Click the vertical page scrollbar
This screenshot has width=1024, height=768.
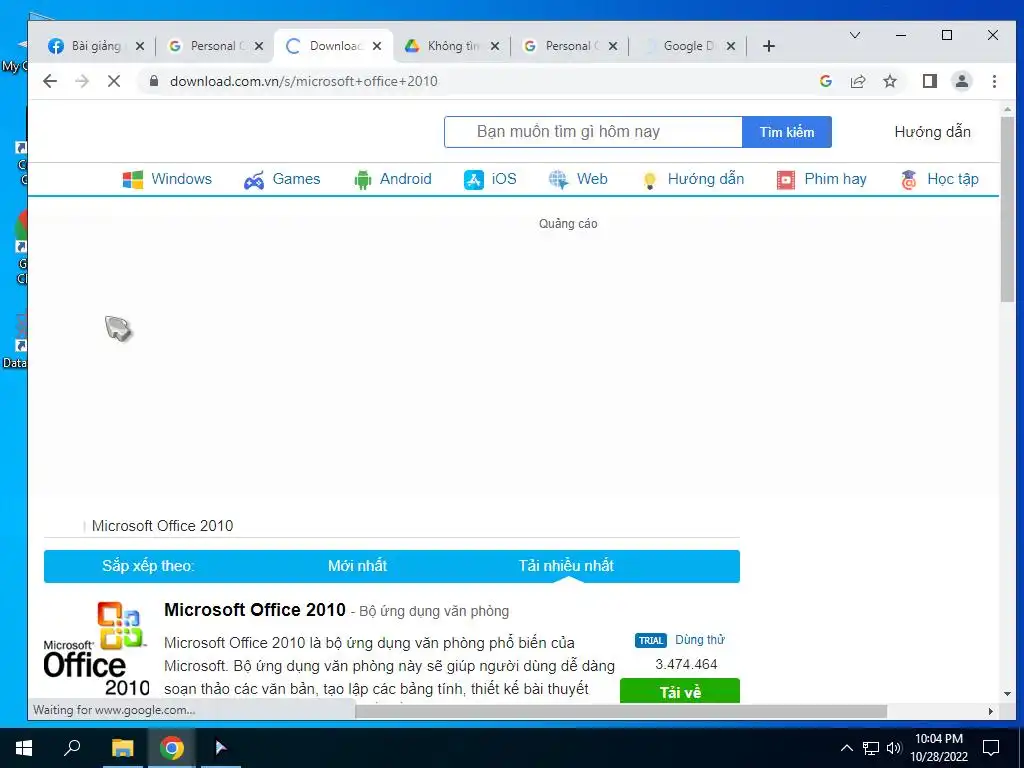pos(1007,209)
